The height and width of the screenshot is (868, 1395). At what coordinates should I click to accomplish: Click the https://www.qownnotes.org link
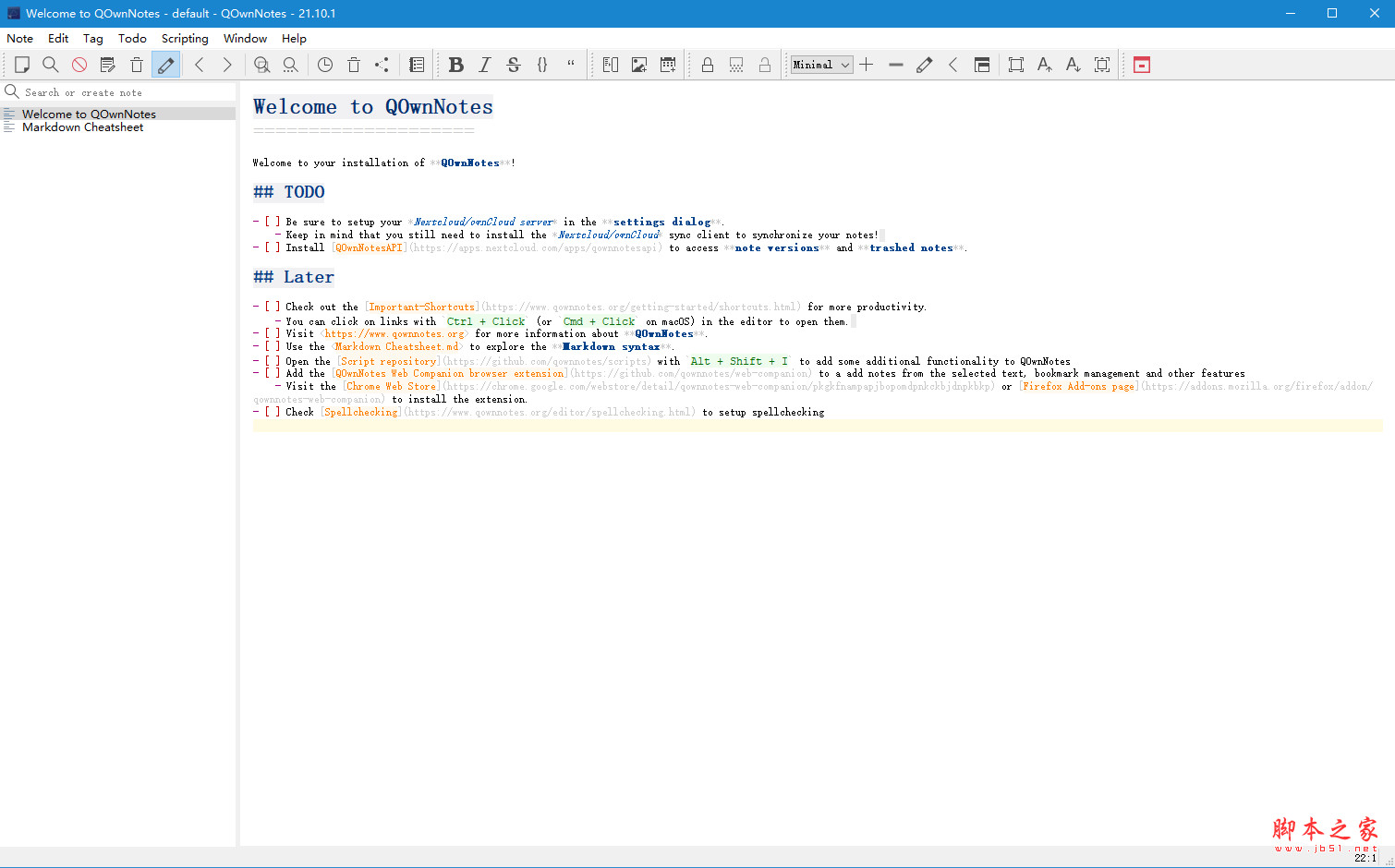[x=394, y=334]
